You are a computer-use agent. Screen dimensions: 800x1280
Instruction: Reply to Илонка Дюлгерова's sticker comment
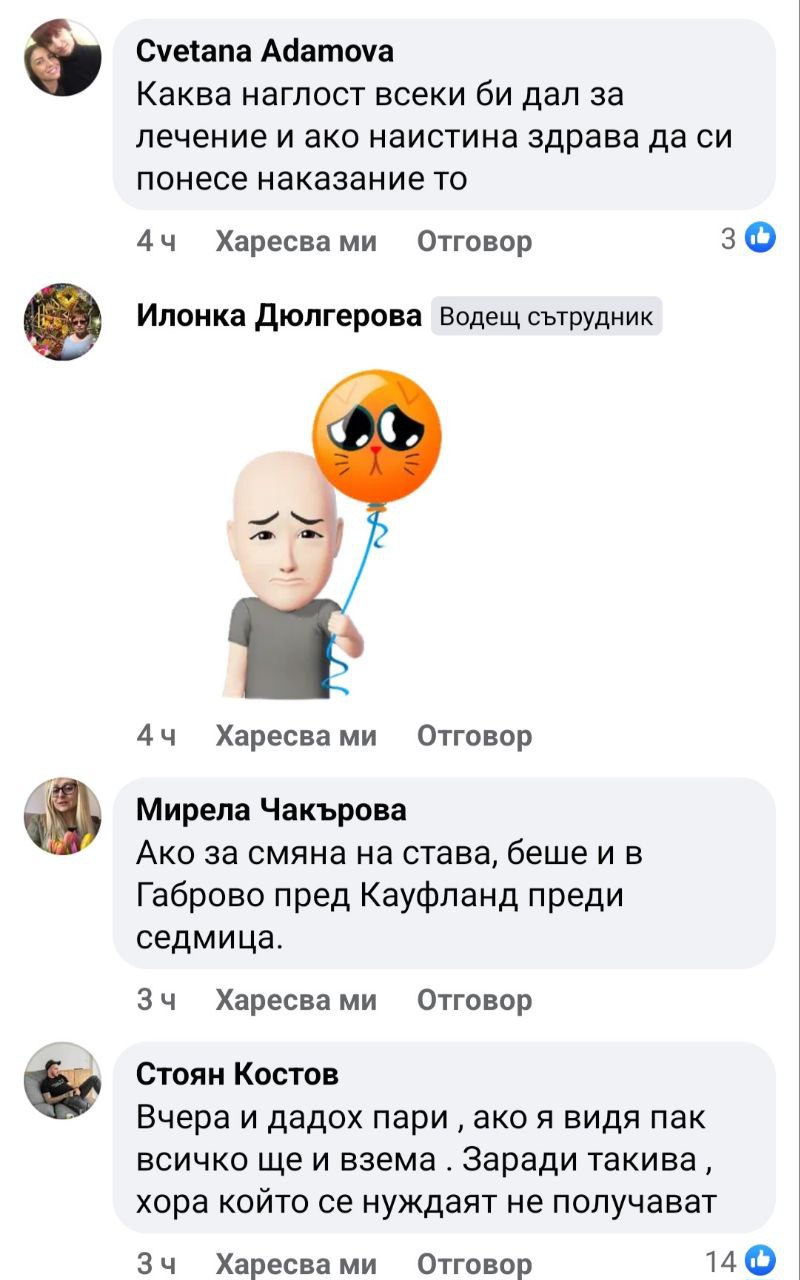click(x=474, y=736)
